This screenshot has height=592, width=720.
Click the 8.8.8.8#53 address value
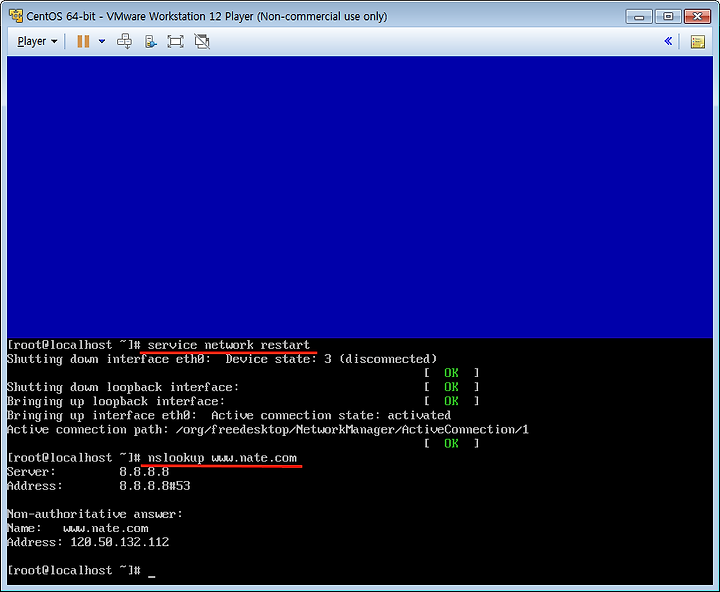[x=155, y=486]
